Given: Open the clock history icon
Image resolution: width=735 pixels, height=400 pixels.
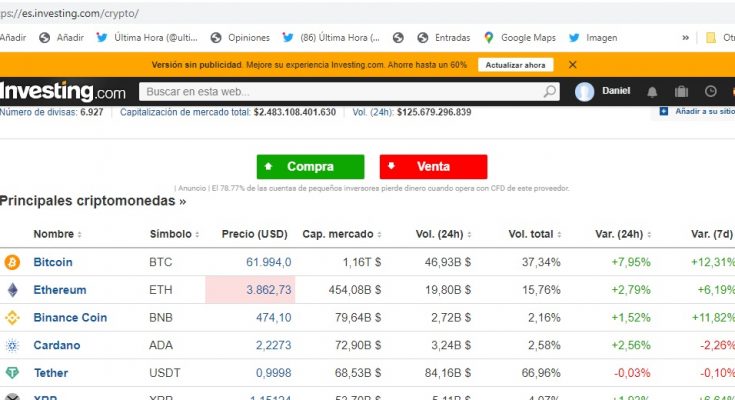Looking at the screenshot, I should pyautogui.click(x=711, y=91).
